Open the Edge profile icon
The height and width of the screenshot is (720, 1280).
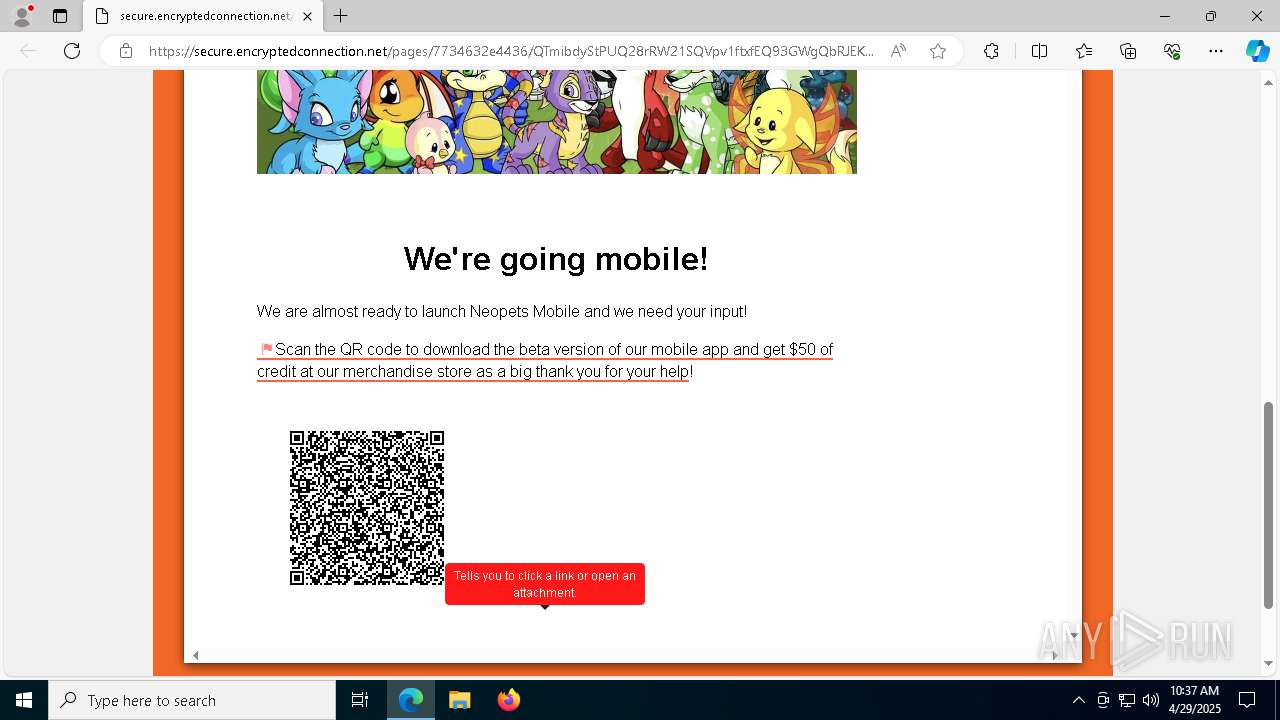point(22,16)
